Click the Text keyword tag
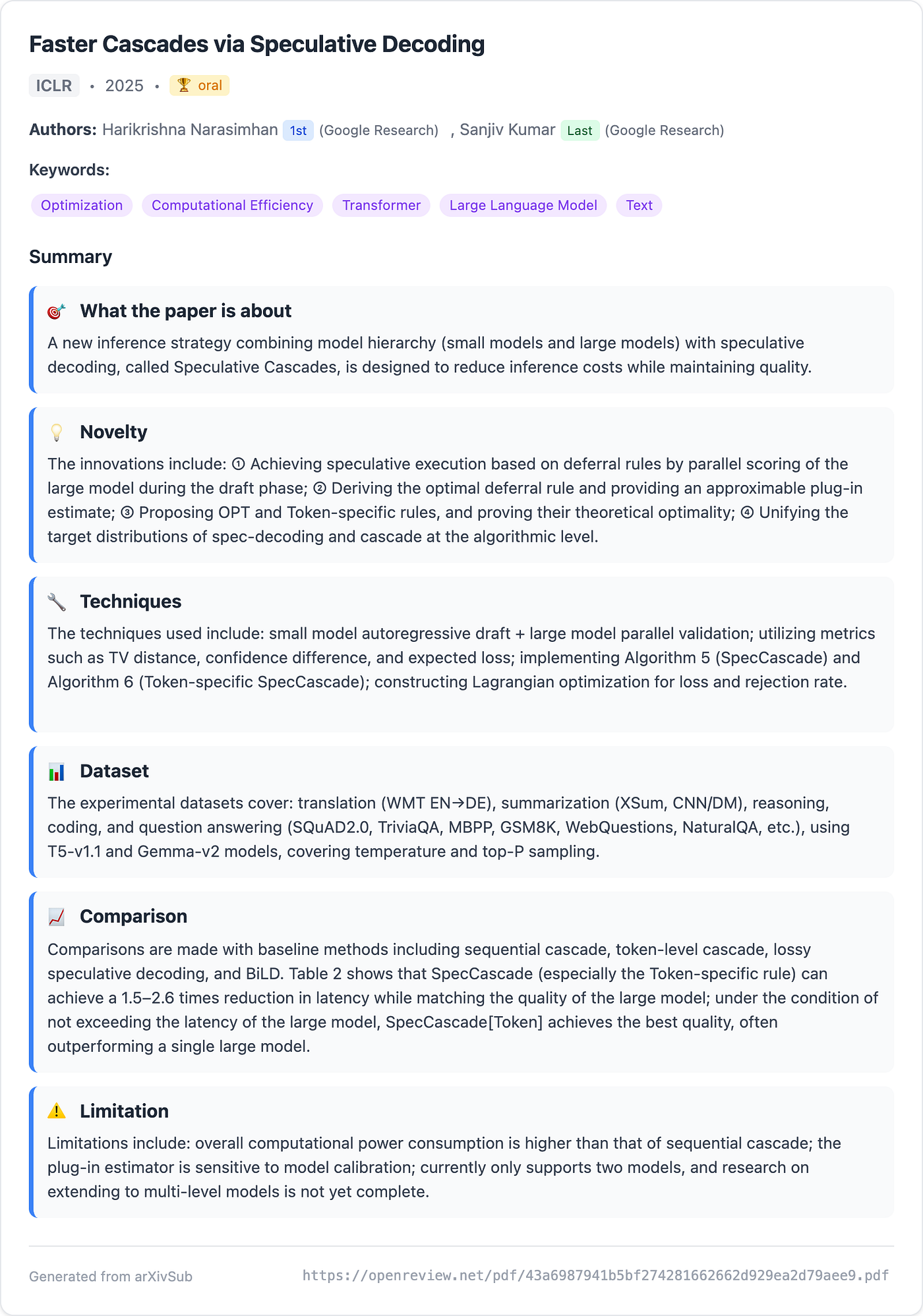The image size is (923, 1316). [640, 206]
